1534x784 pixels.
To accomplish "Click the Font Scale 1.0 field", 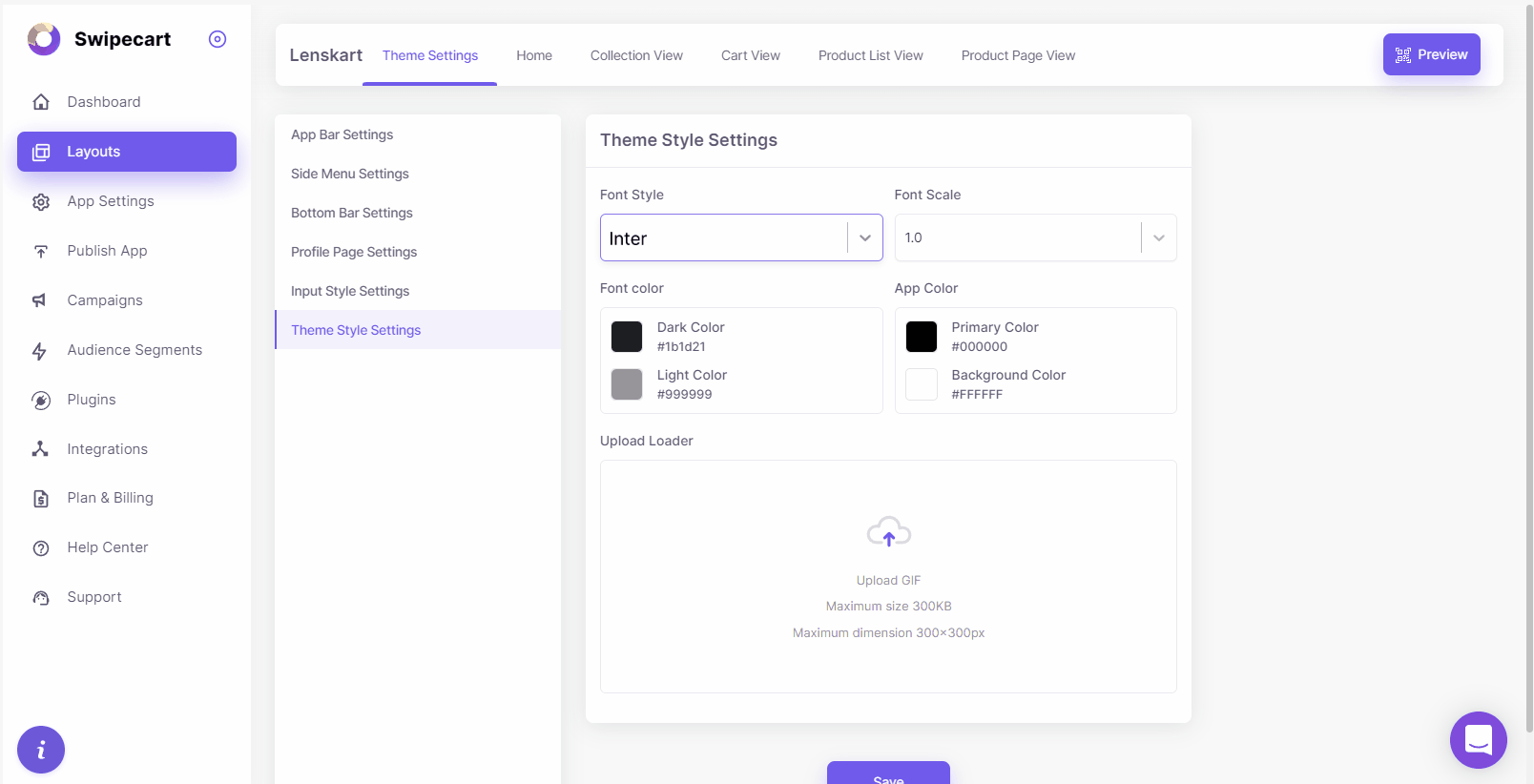I will 1035,237.
